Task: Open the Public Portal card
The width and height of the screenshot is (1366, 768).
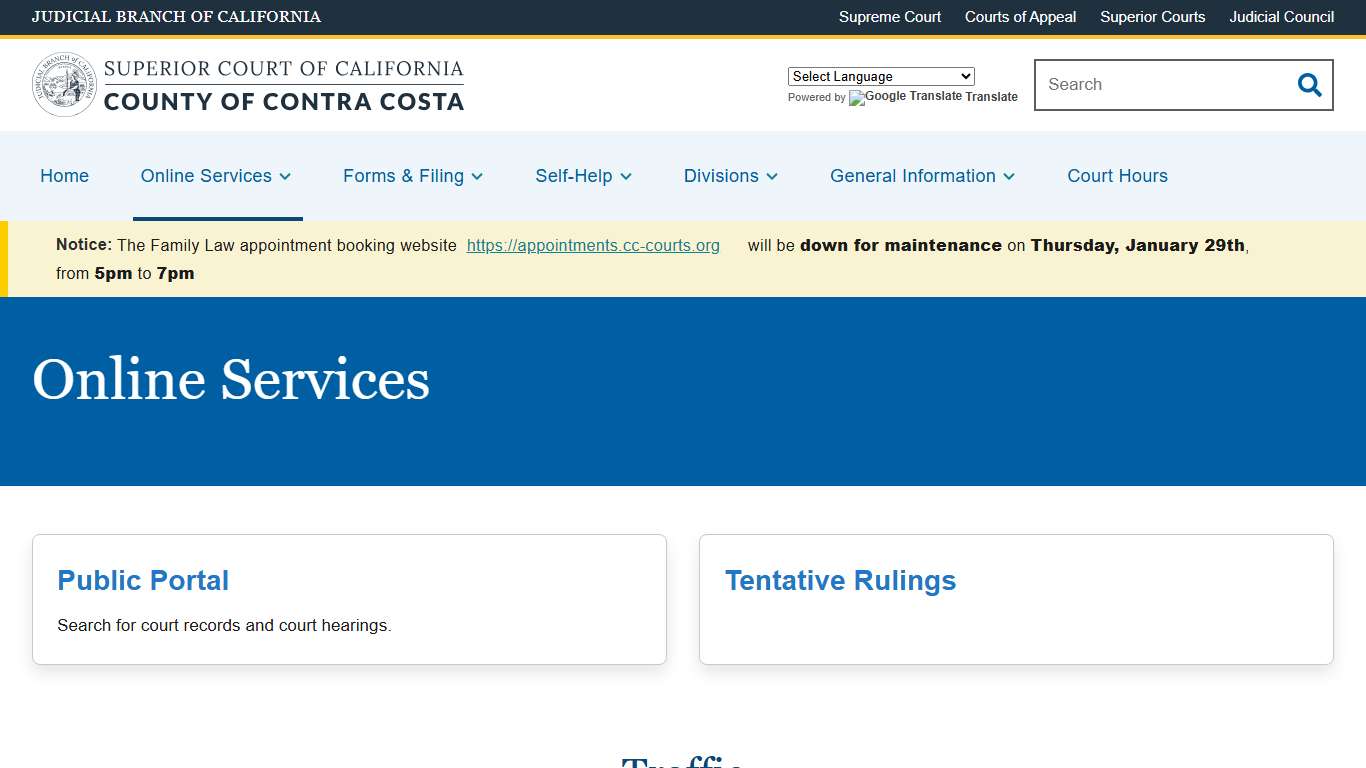Action: (x=143, y=580)
